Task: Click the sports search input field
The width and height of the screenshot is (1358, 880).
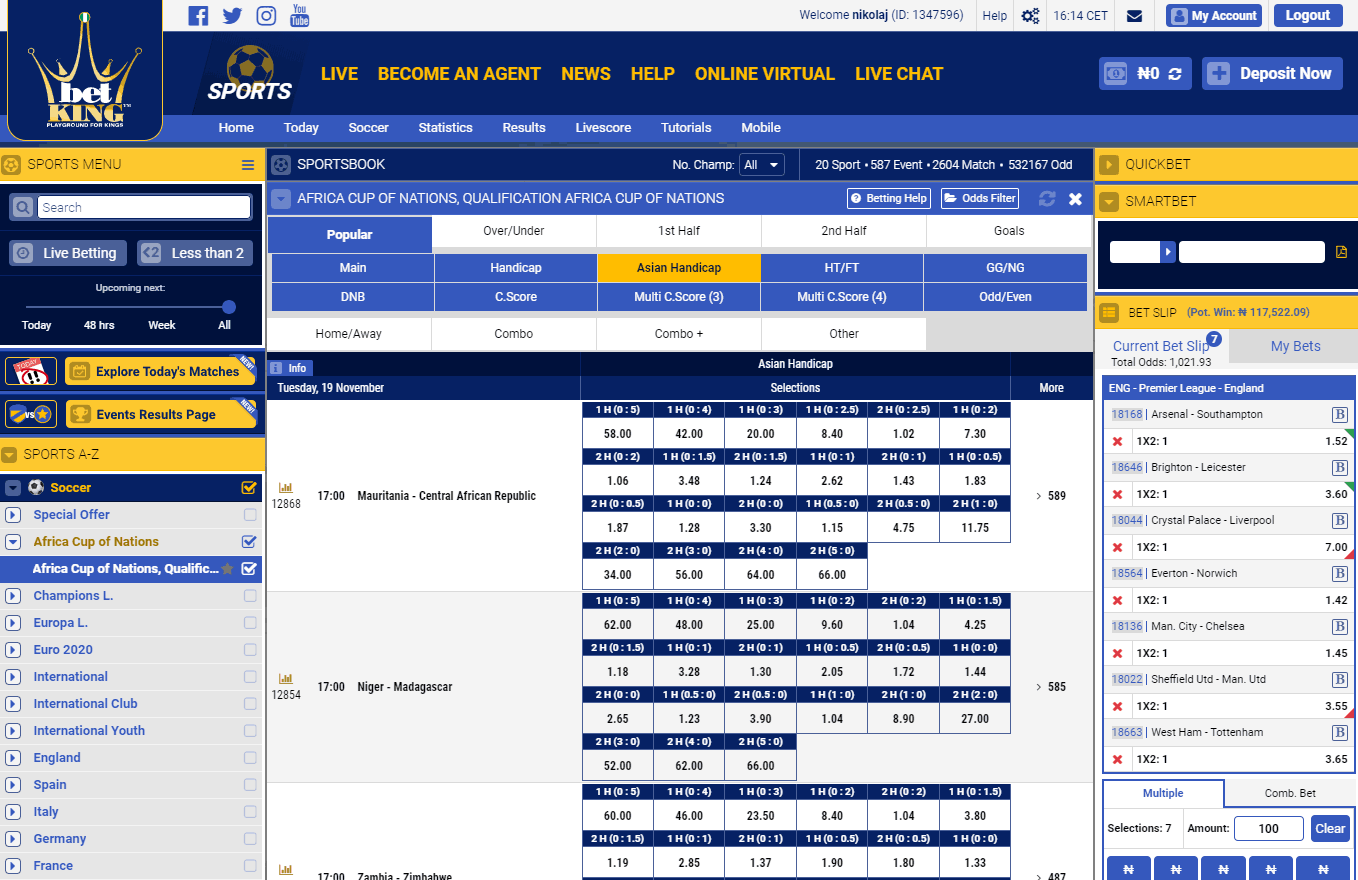Action: (144, 207)
